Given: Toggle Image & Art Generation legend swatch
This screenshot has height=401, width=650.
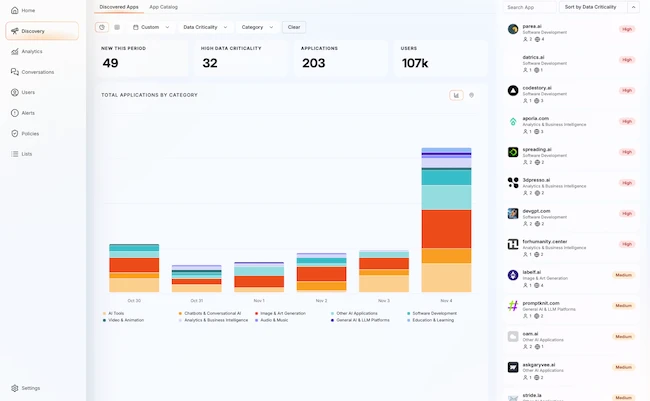Looking at the screenshot, I should [x=257, y=314].
